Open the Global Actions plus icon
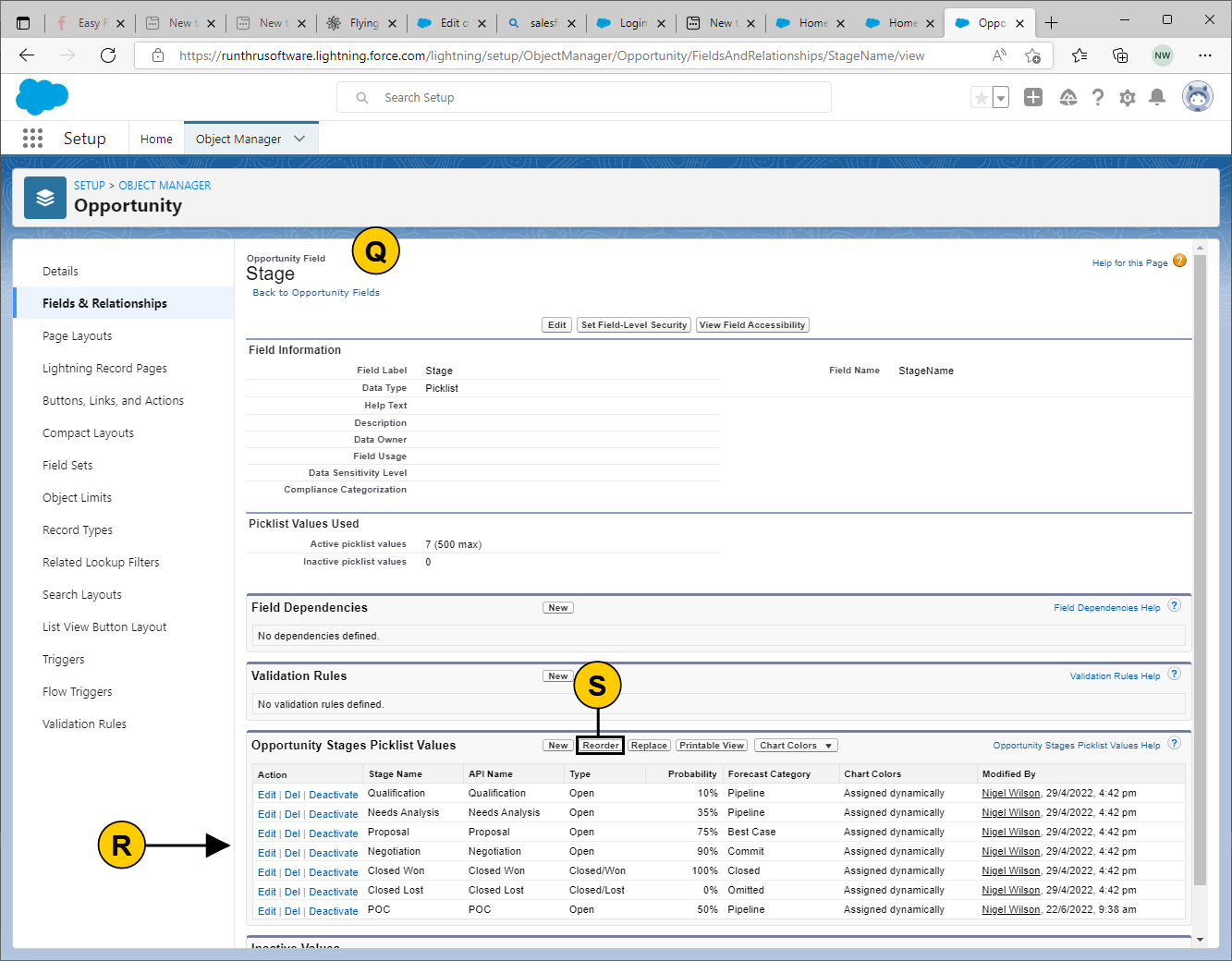 point(1033,97)
